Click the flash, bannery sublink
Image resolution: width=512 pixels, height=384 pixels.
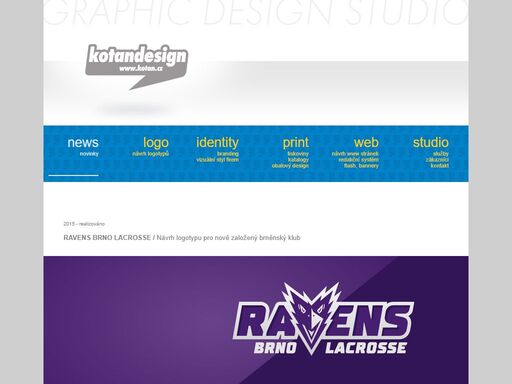click(x=361, y=166)
